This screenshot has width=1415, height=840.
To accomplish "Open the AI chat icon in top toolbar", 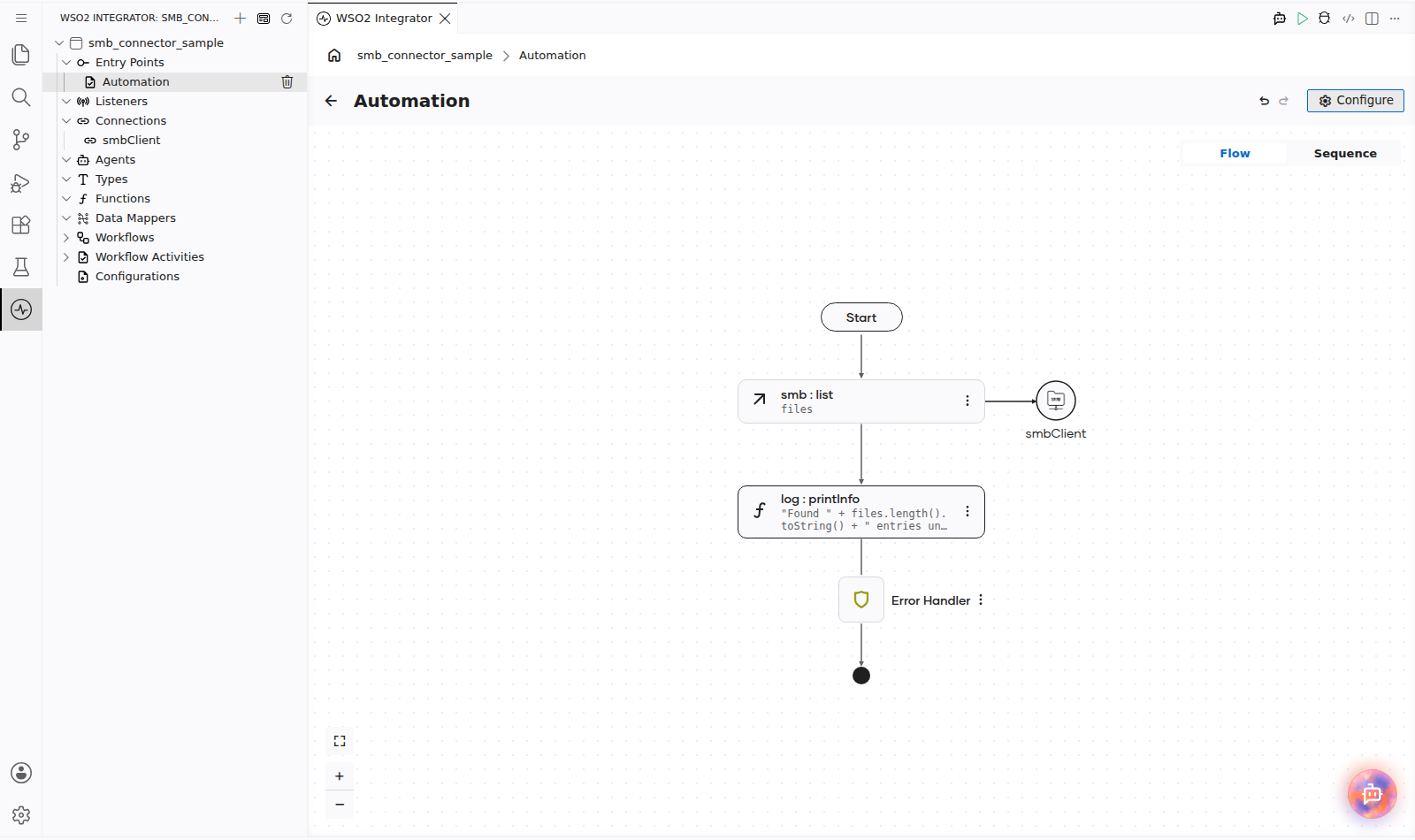I will pyautogui.click(x=1279, y=18).
